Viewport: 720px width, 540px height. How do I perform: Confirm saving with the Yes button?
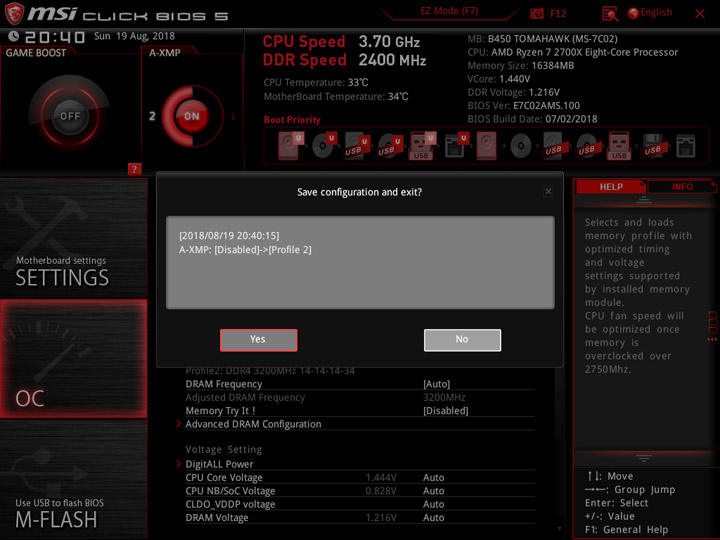coord(259,340)
